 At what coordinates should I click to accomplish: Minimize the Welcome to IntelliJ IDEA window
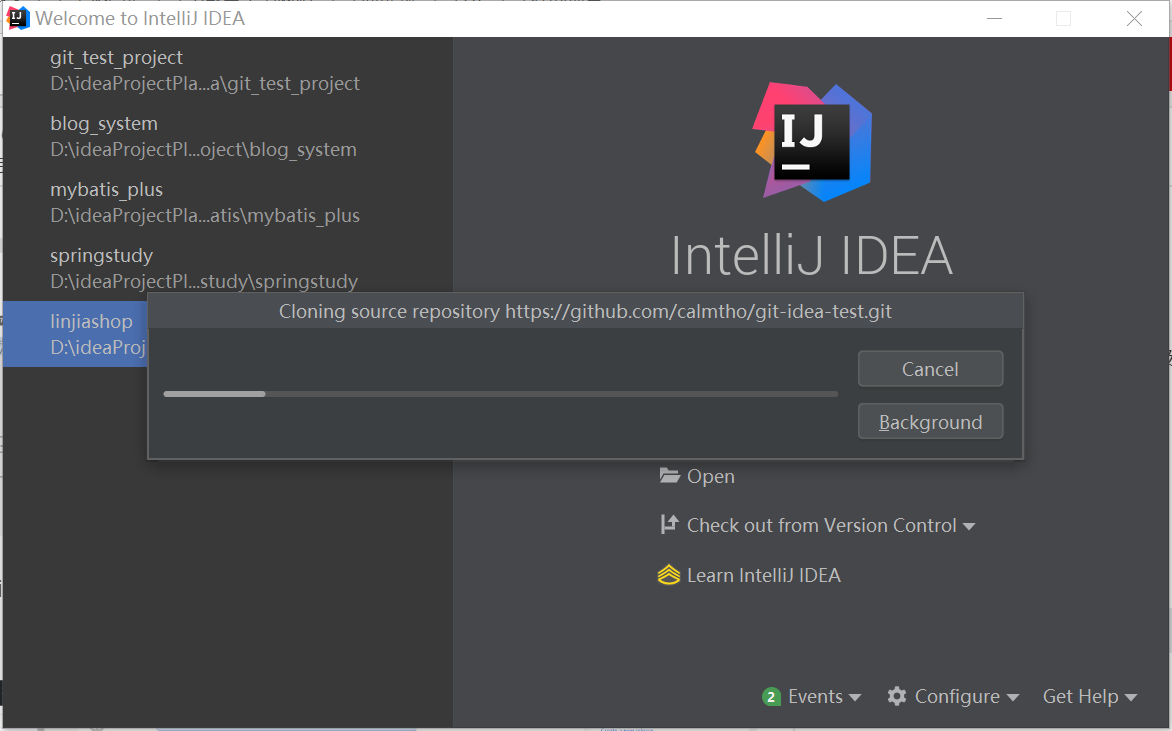point(994,19)
